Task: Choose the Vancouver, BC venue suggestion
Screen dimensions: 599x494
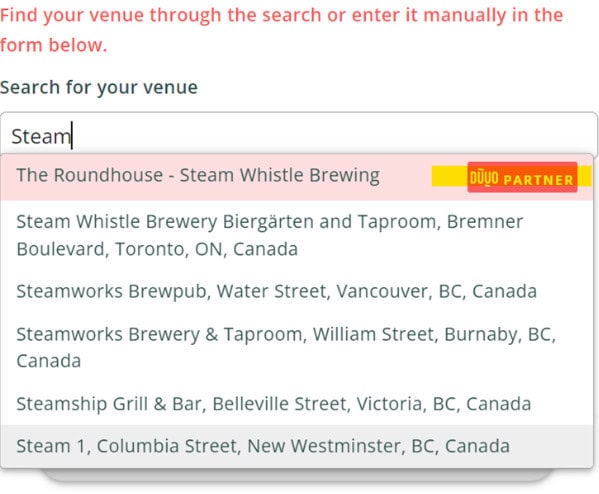Action: tap(297, 291)
